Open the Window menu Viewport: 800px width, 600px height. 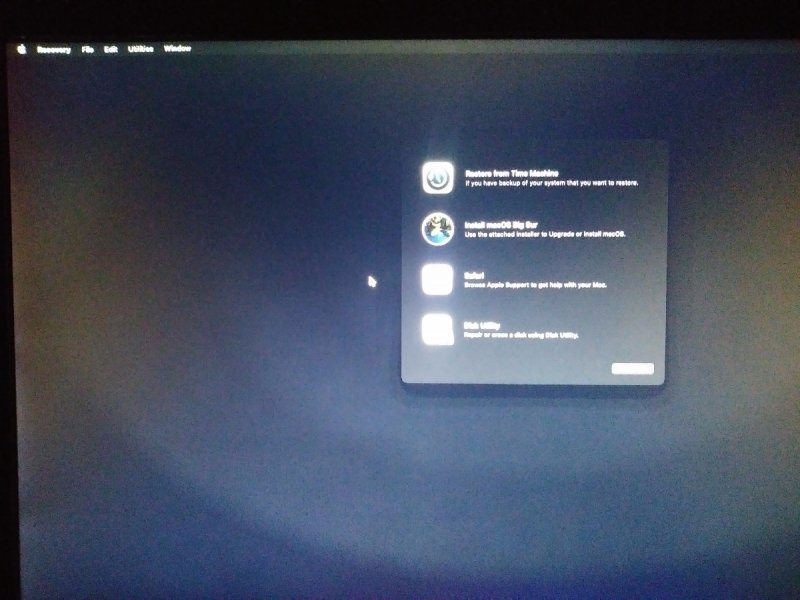pos(177,48)
